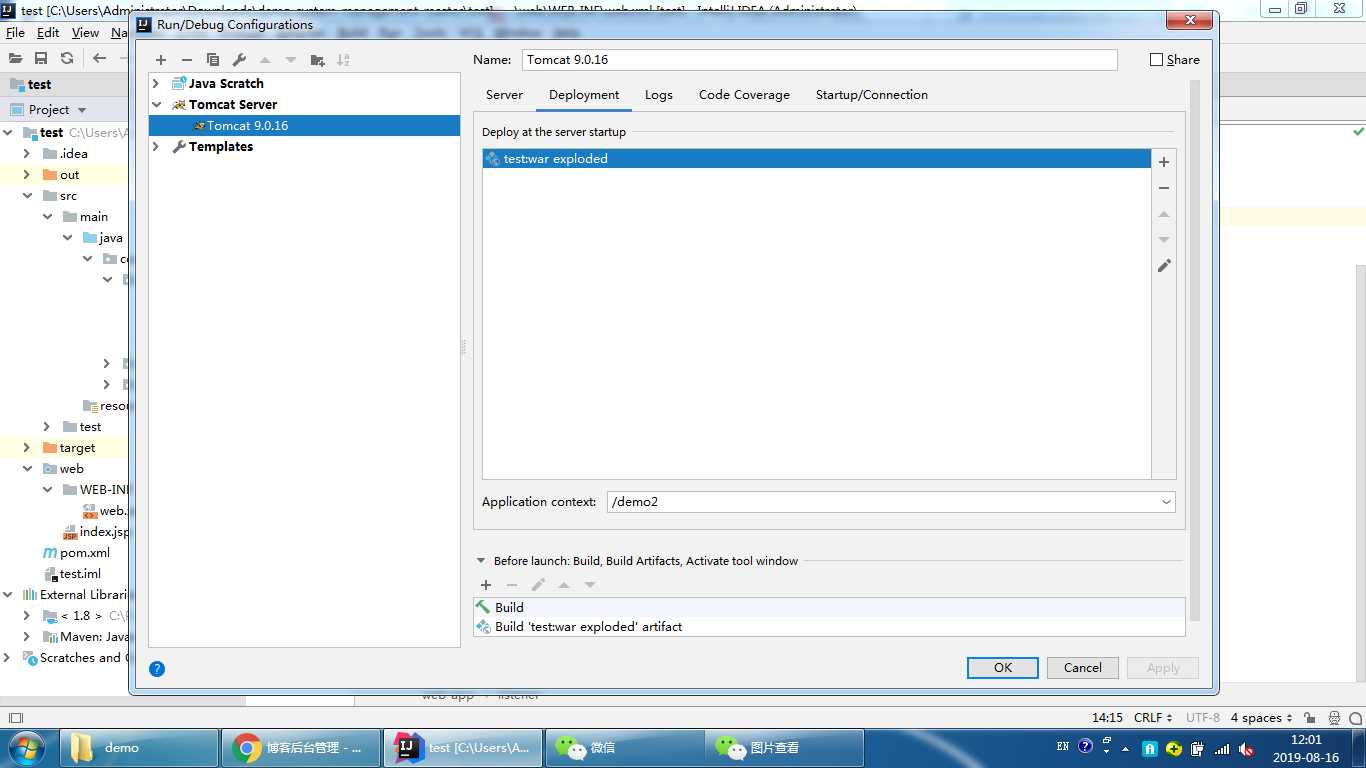Expand the Templates node

coord(156,147)
